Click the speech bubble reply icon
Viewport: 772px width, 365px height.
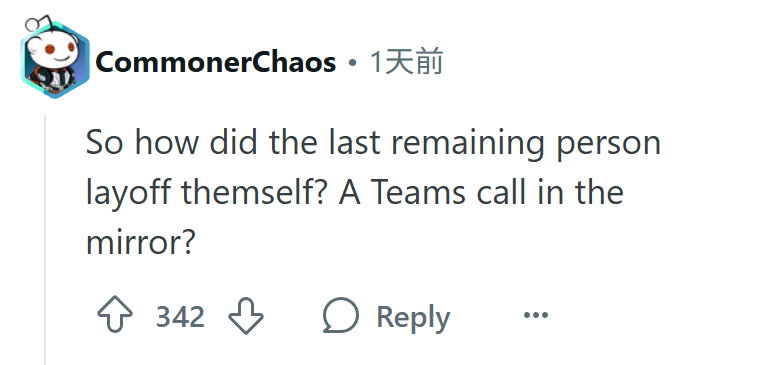pos(341,315)
